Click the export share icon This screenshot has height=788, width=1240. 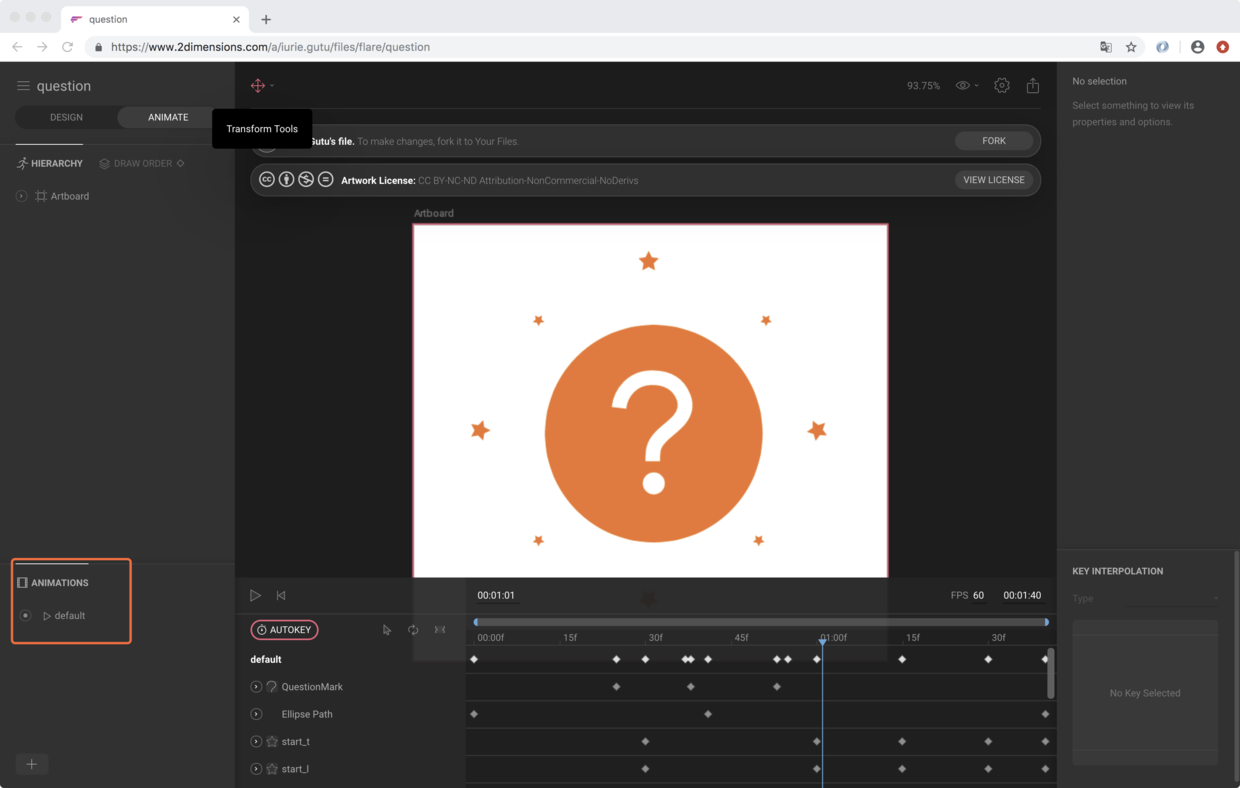(1033, 86)
